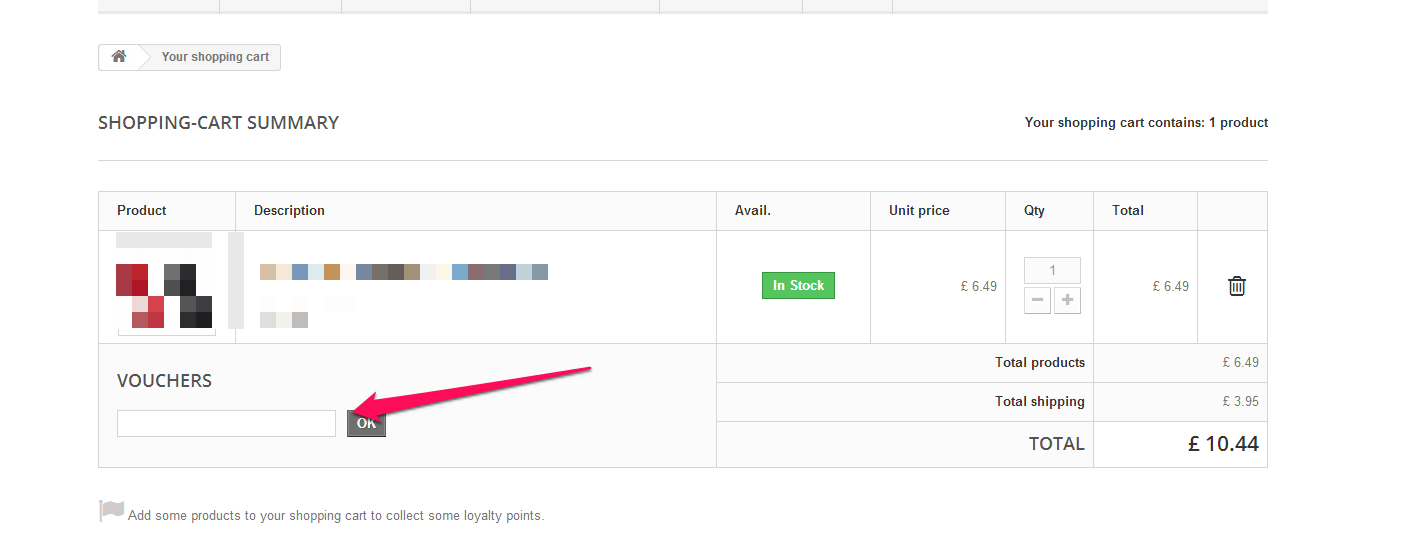Select the "Your shopping cart" breadcrumb

pyautogui.click(x=215, y=57)
